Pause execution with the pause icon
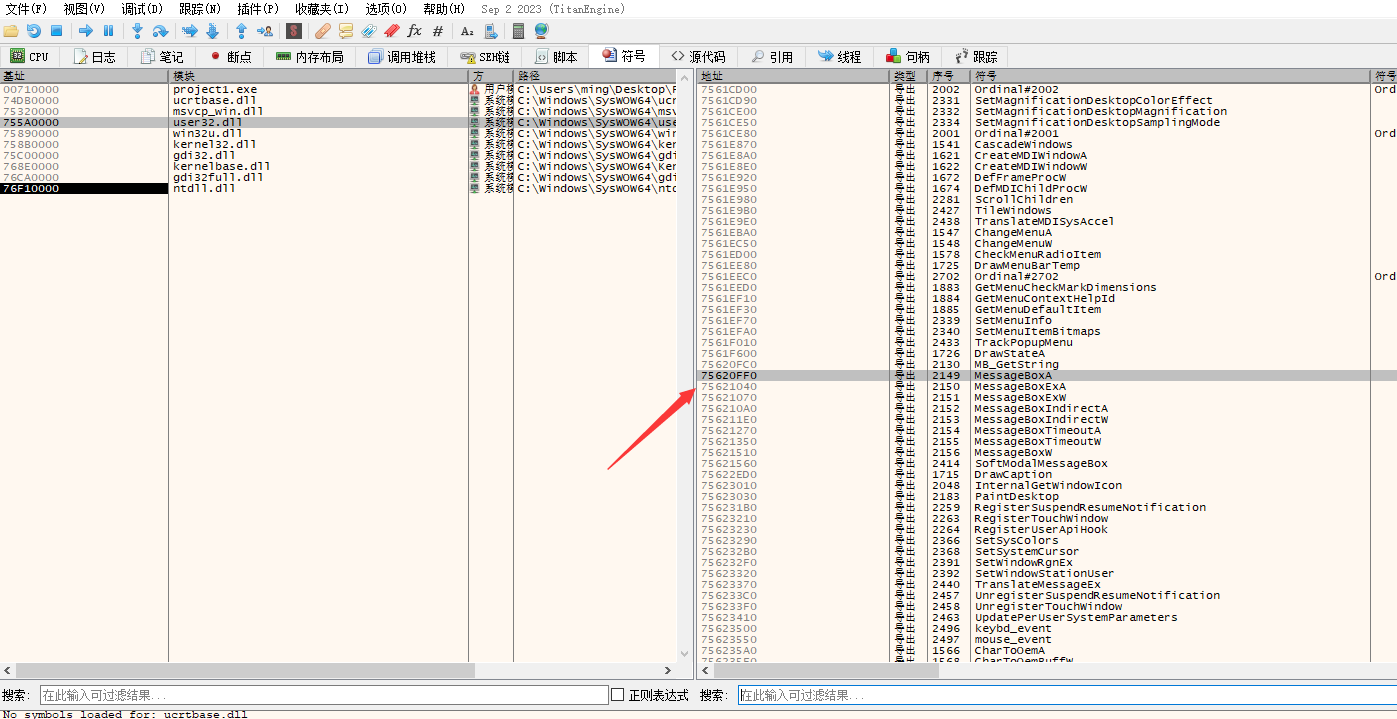The height and width of the screenshot is (719, 1397). (108, 31)
